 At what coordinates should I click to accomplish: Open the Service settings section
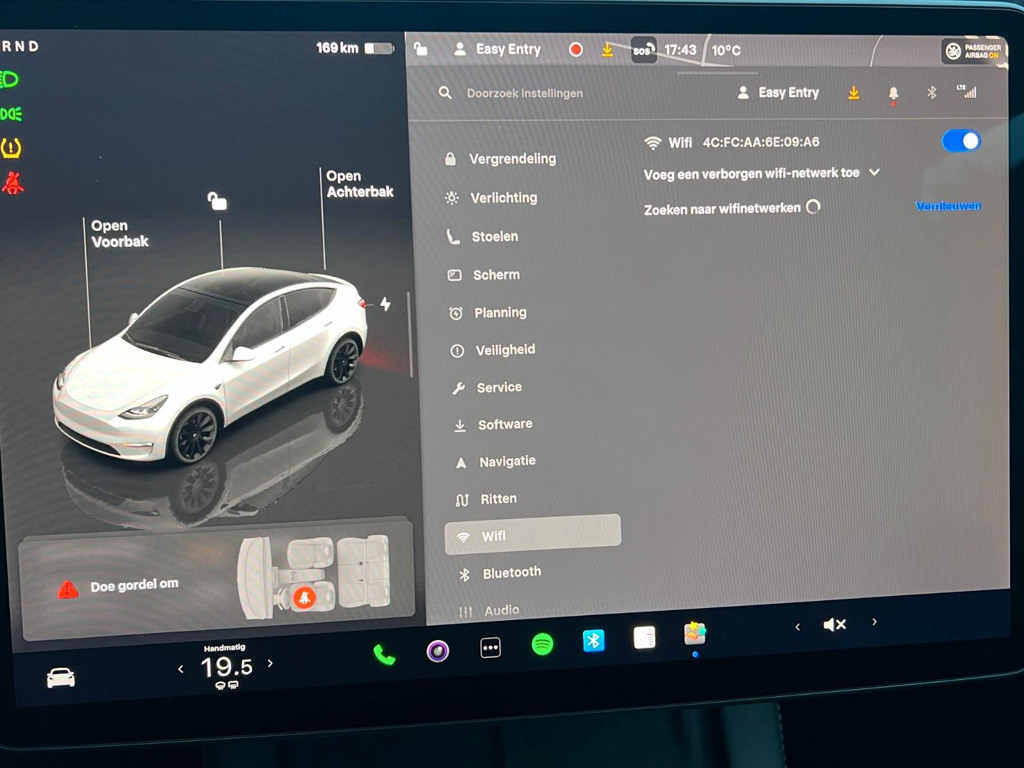point(500,387)
